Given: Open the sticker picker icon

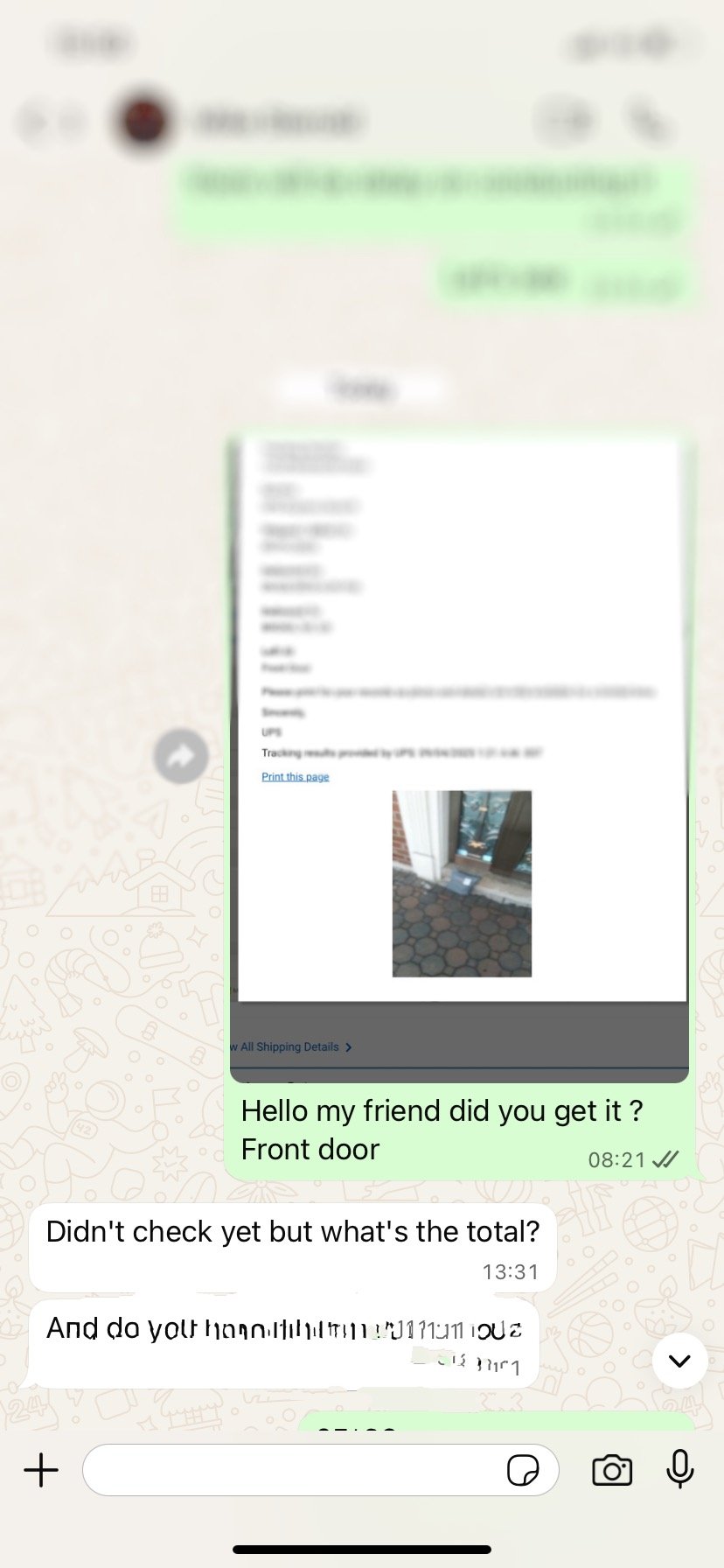Looking at the screenshot, I should pos(523,1470).
